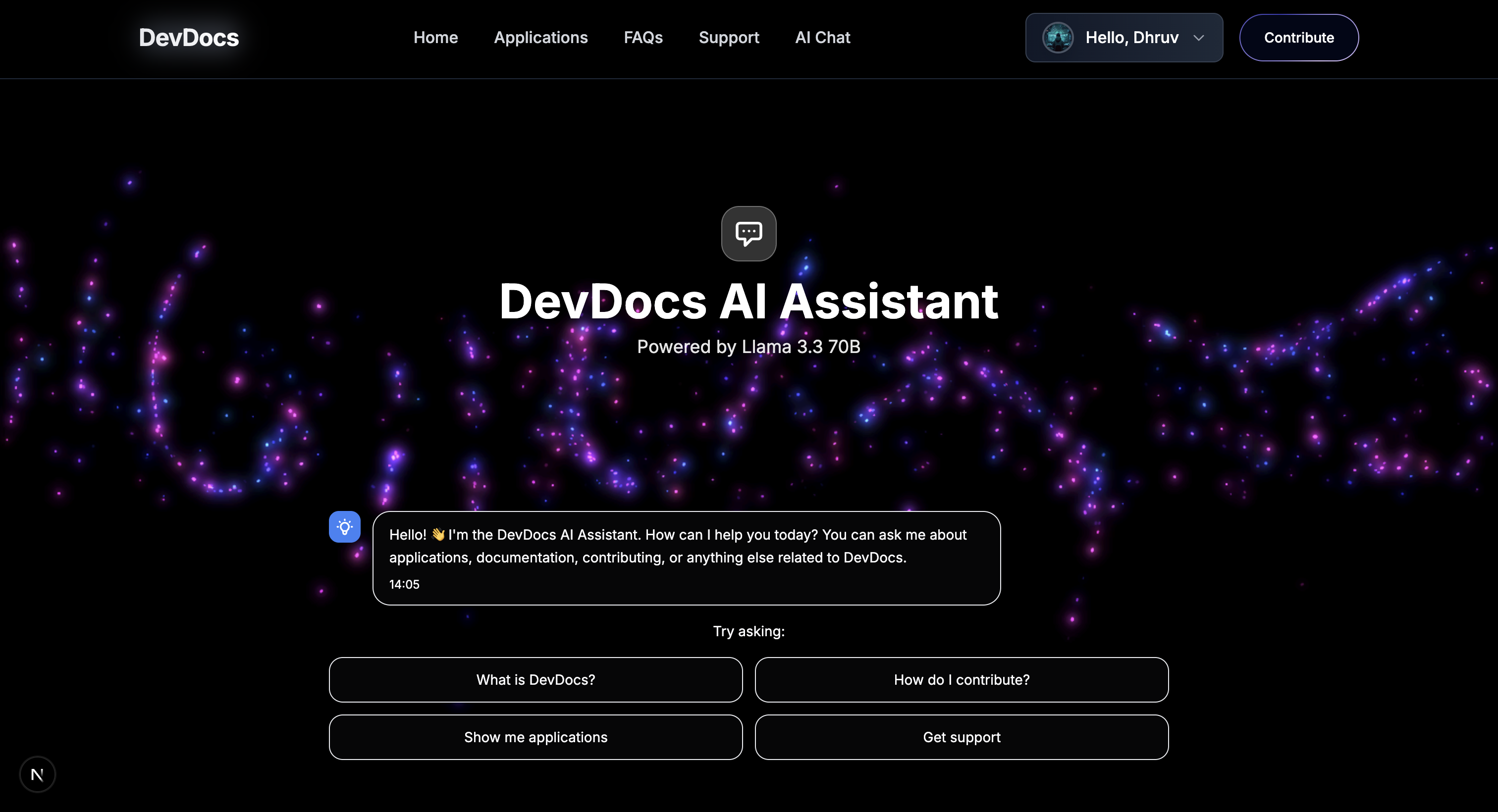
Task: Click the 'Get support' suggestion
Action: pos(961,737)
